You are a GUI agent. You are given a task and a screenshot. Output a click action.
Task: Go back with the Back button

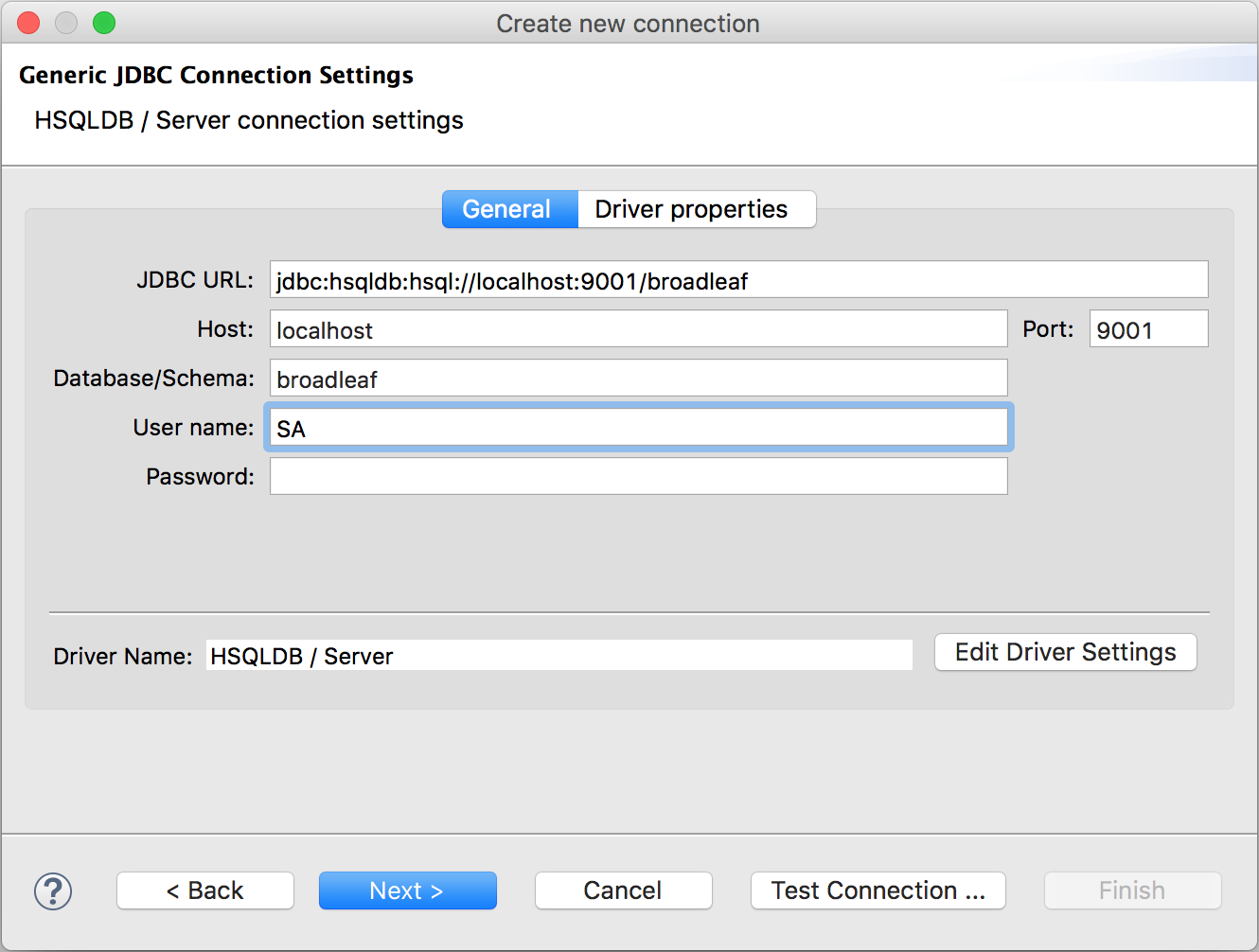(205, 890)
